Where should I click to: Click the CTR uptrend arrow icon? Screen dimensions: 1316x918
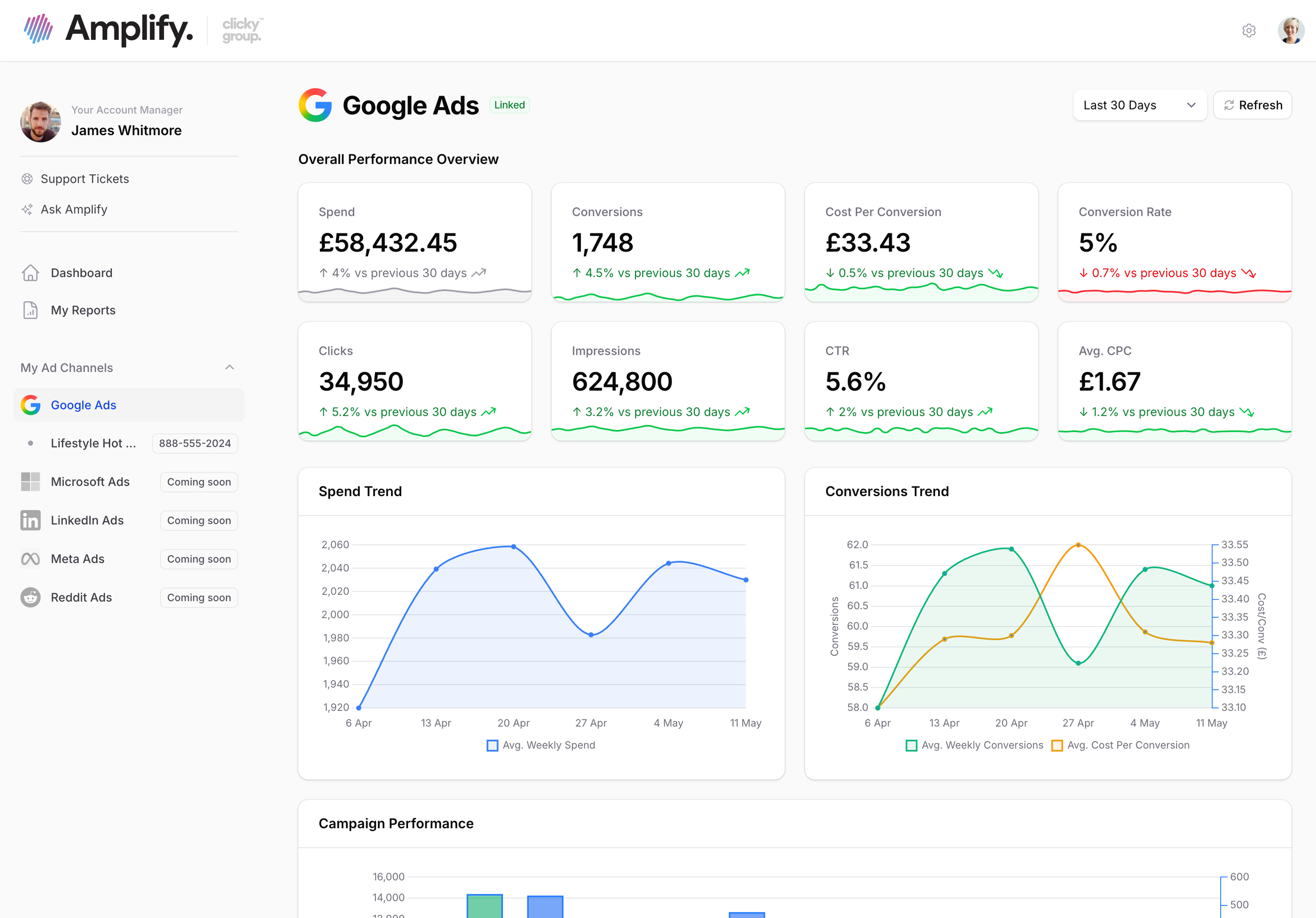point(985,412)
